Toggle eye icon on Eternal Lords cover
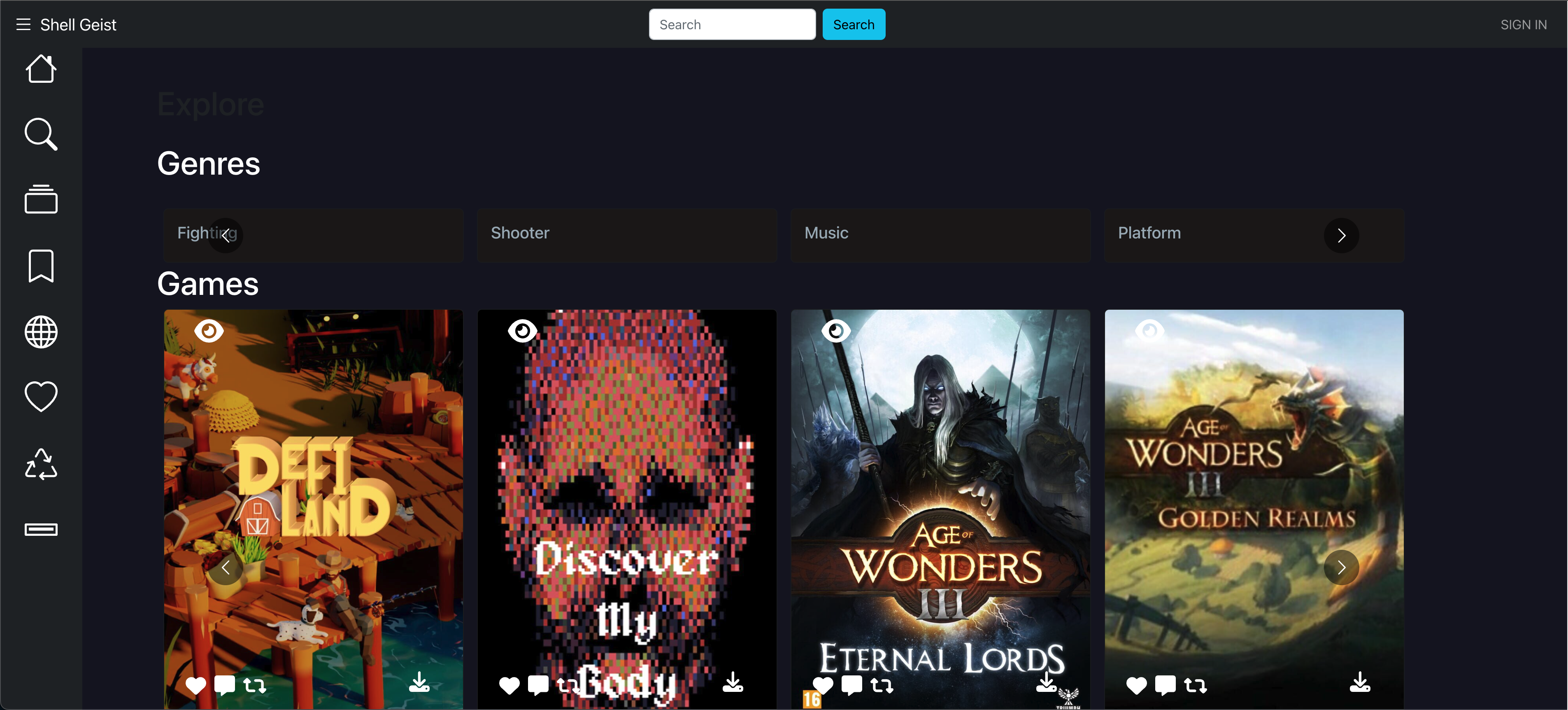The width and height of the screenshot is (1568, 710). [x=836, y=331]
